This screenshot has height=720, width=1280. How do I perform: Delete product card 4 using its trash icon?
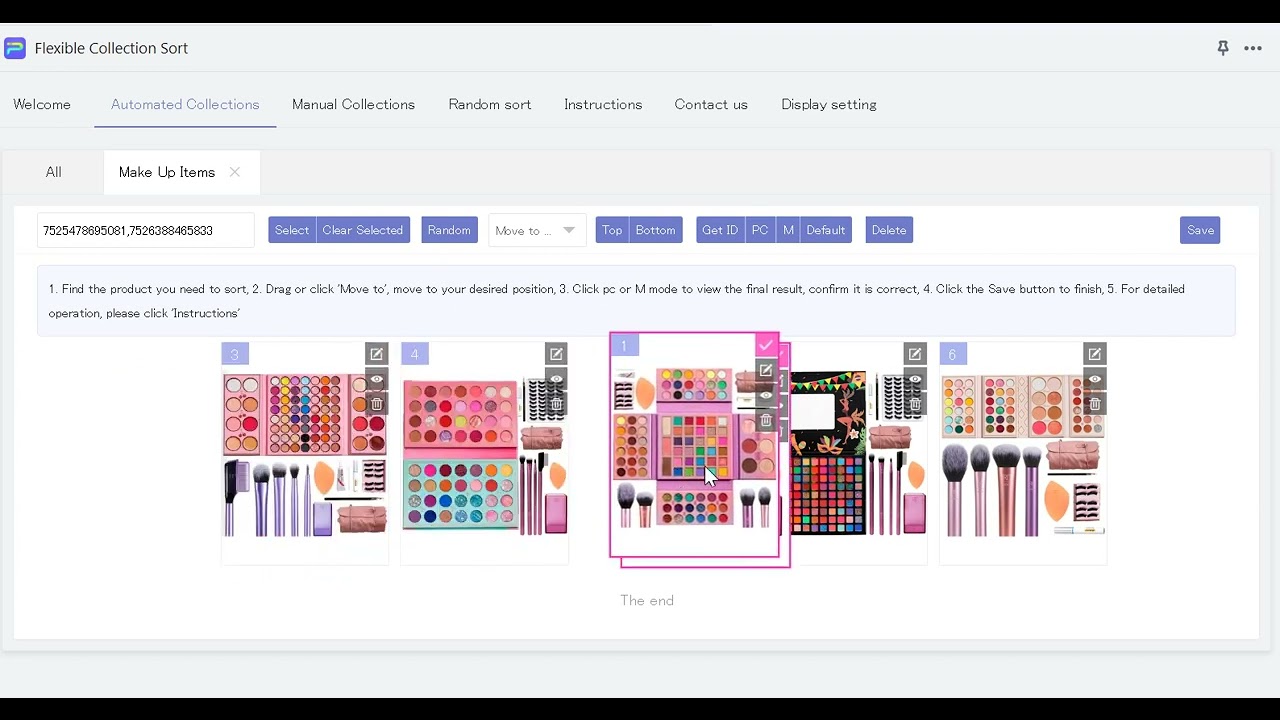(x=556, y=403)
